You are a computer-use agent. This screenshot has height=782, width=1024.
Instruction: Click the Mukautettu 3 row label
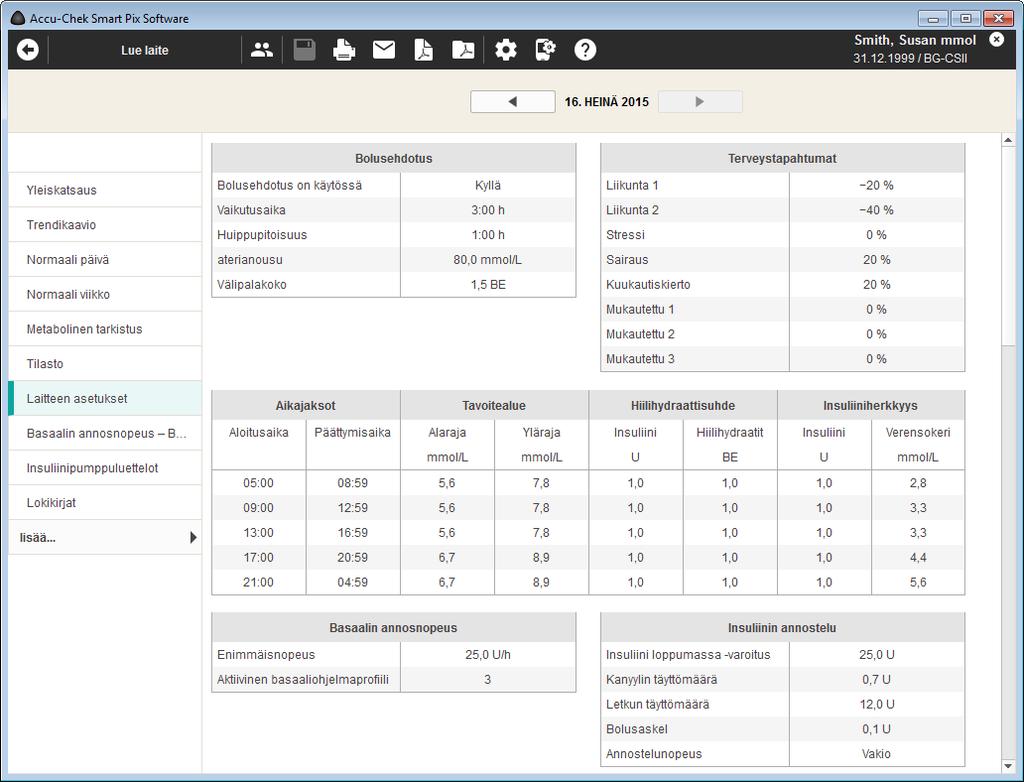pyautogui.click(x=640, y=359)
